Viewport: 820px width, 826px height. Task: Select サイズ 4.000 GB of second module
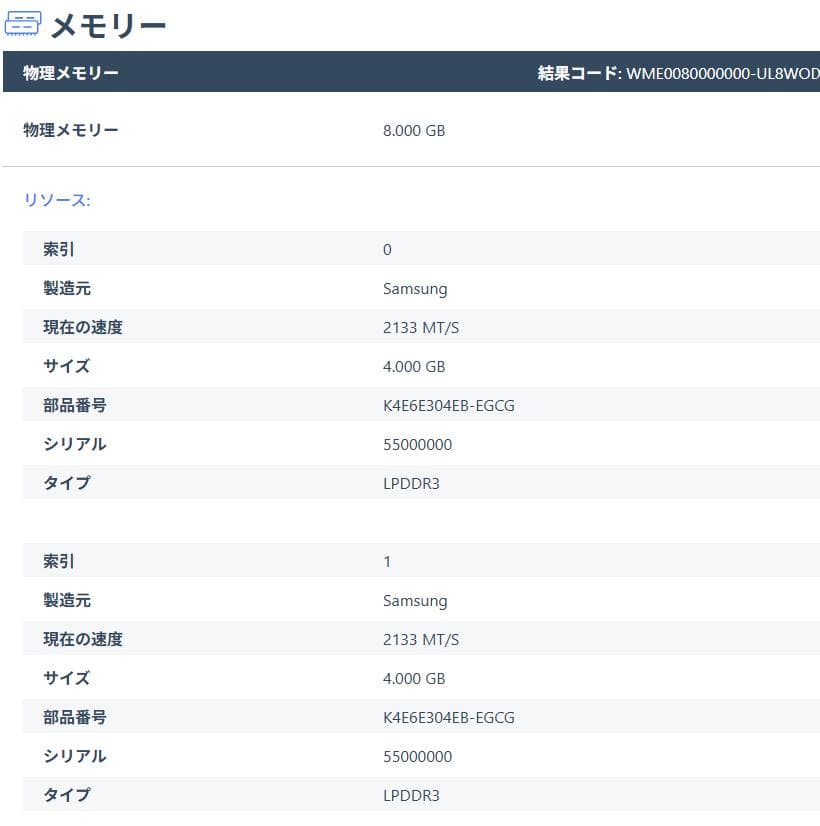tap(412, 678)
